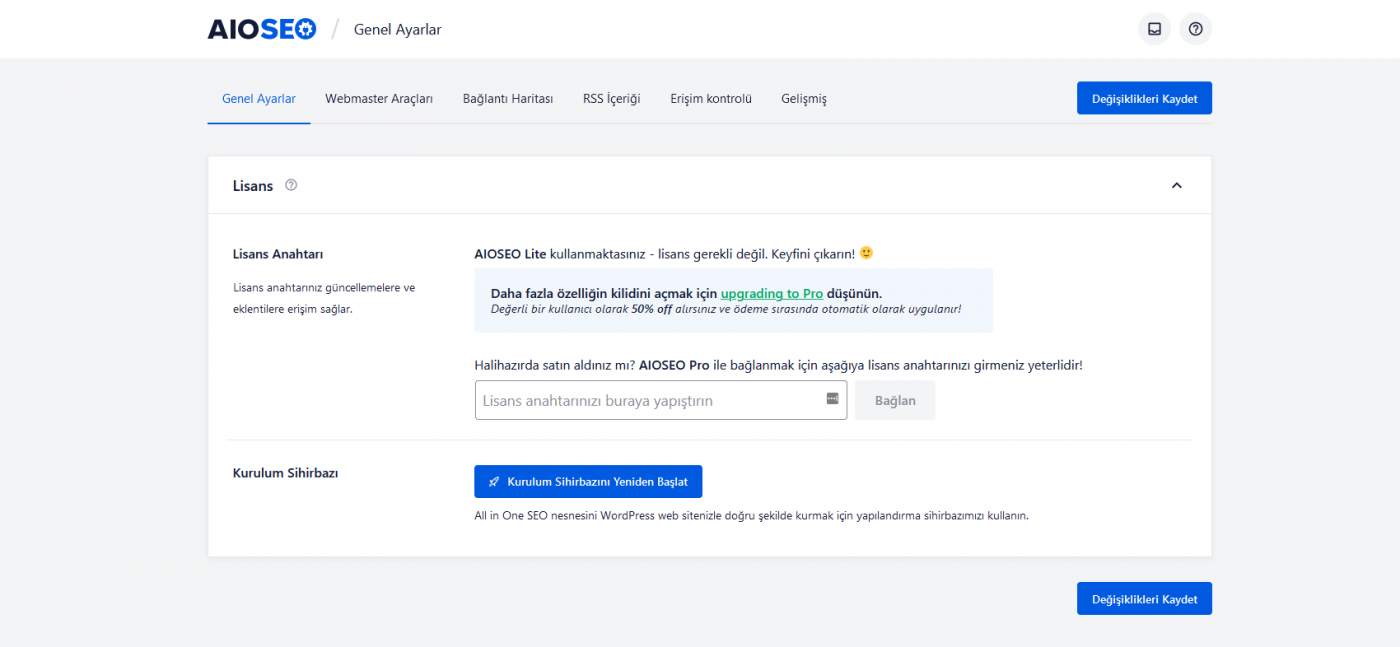
Task: Switch to the Gelişmiş tab
Action: point(804,98)
